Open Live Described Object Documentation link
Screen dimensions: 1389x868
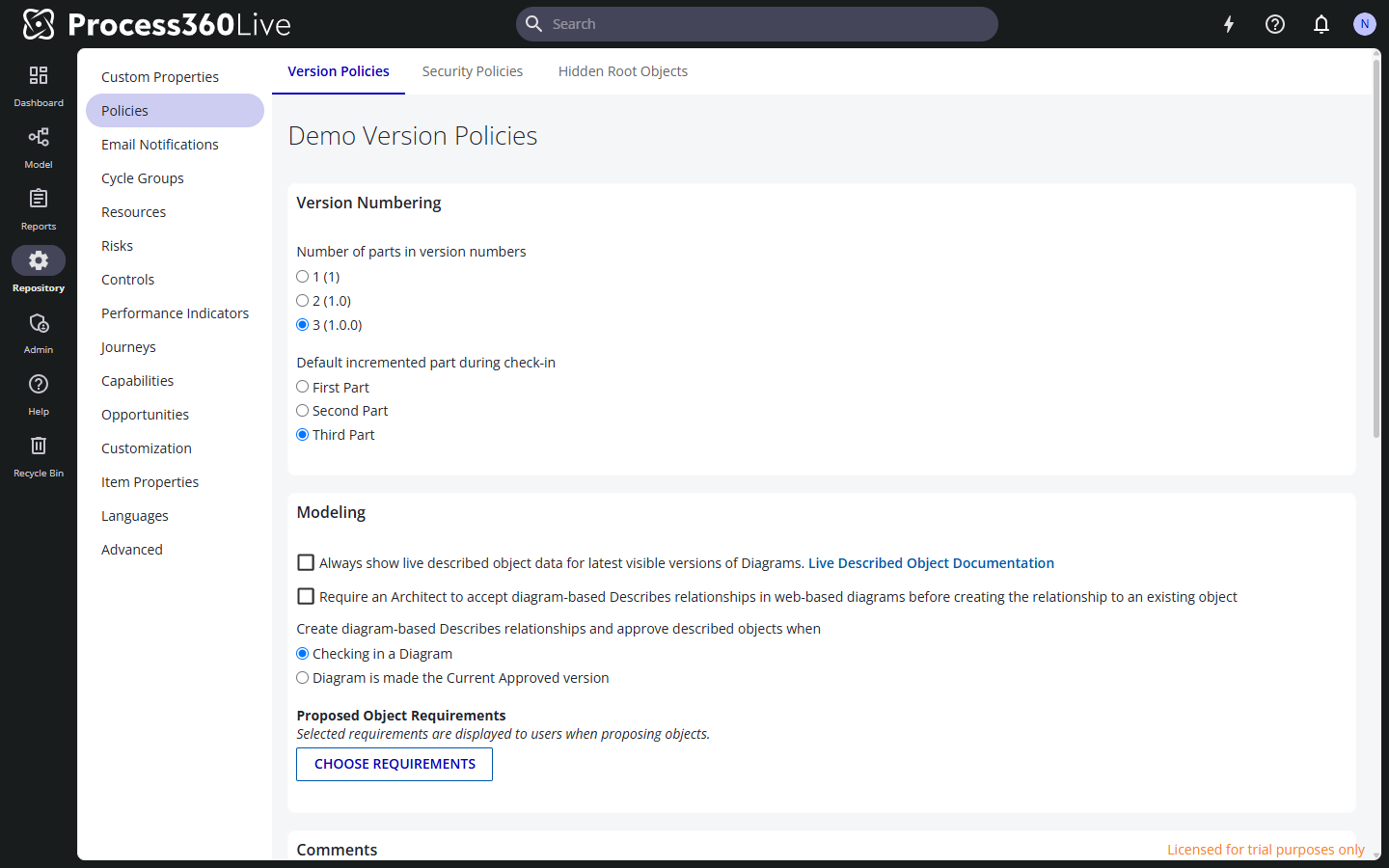click(931, 563)
